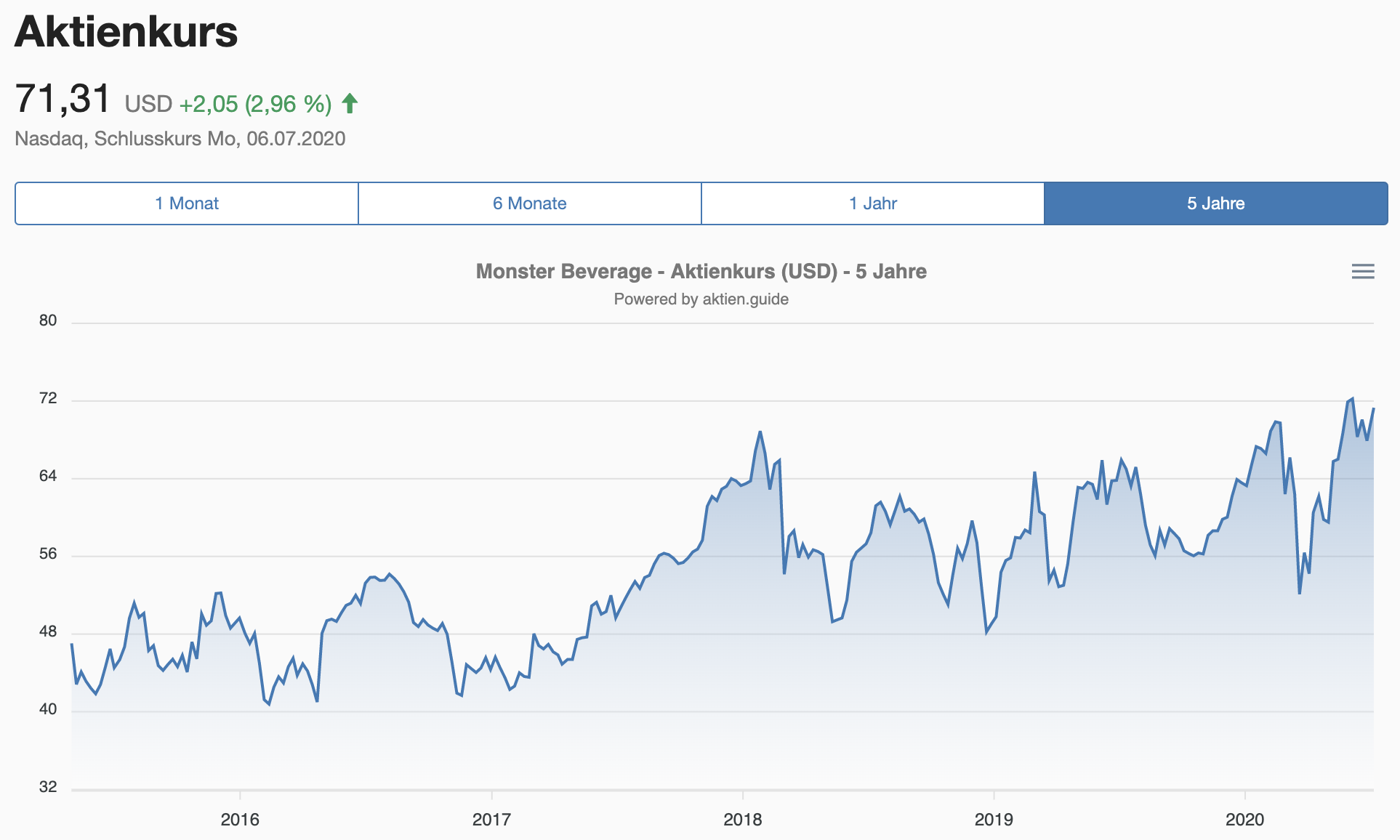
Task: Open the chart hamburger context menu
Action: [1363, 272]
